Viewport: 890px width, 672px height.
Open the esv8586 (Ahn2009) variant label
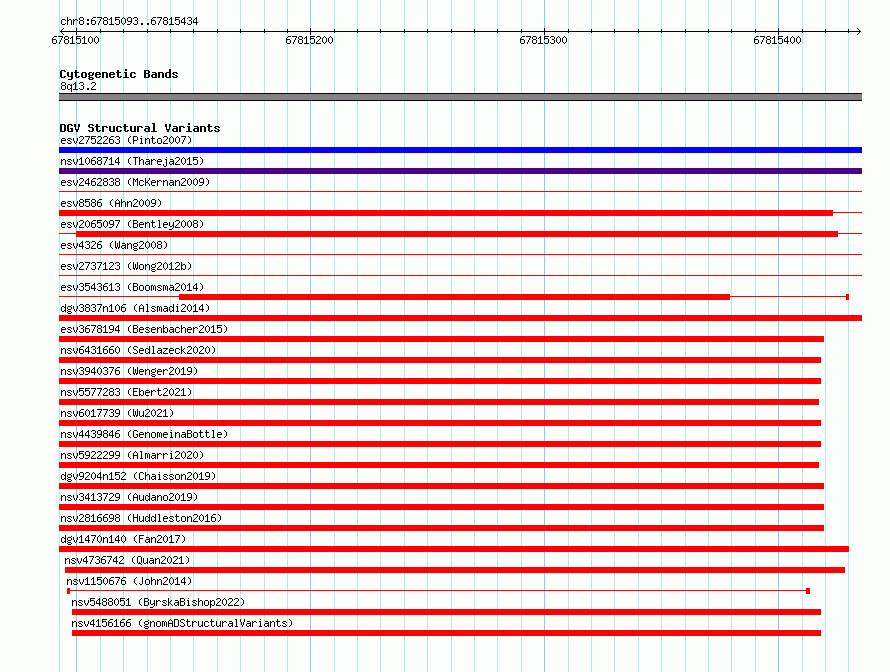111,203
